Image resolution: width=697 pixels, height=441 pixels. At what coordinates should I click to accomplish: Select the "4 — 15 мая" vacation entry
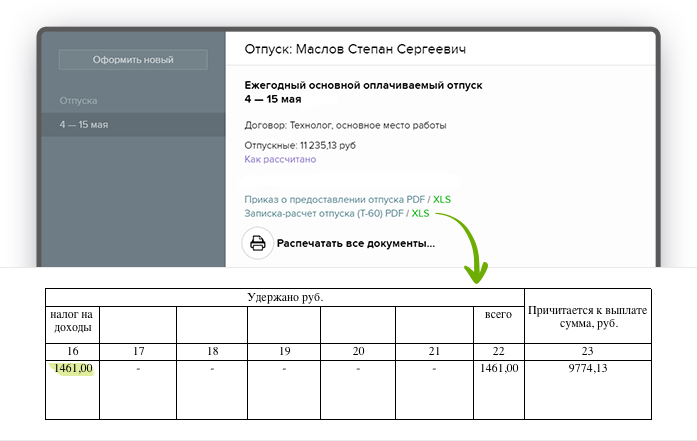(x=84, y=125)
